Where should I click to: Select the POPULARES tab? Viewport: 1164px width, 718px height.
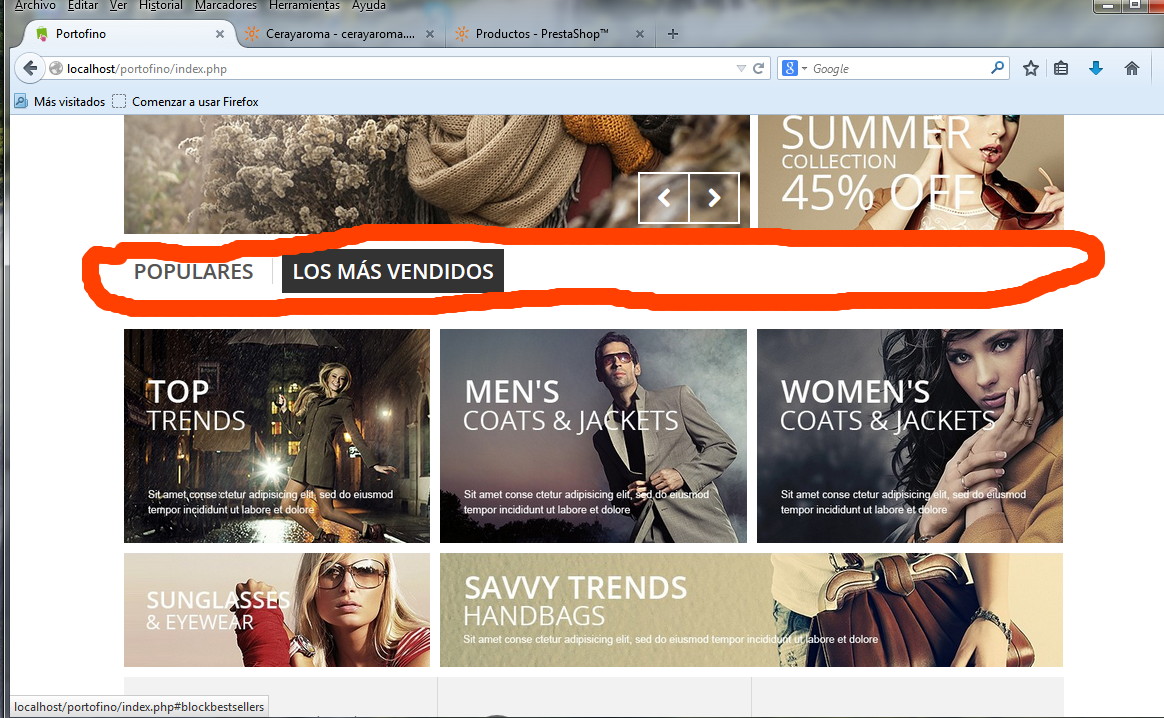click(x=193, y=271)
